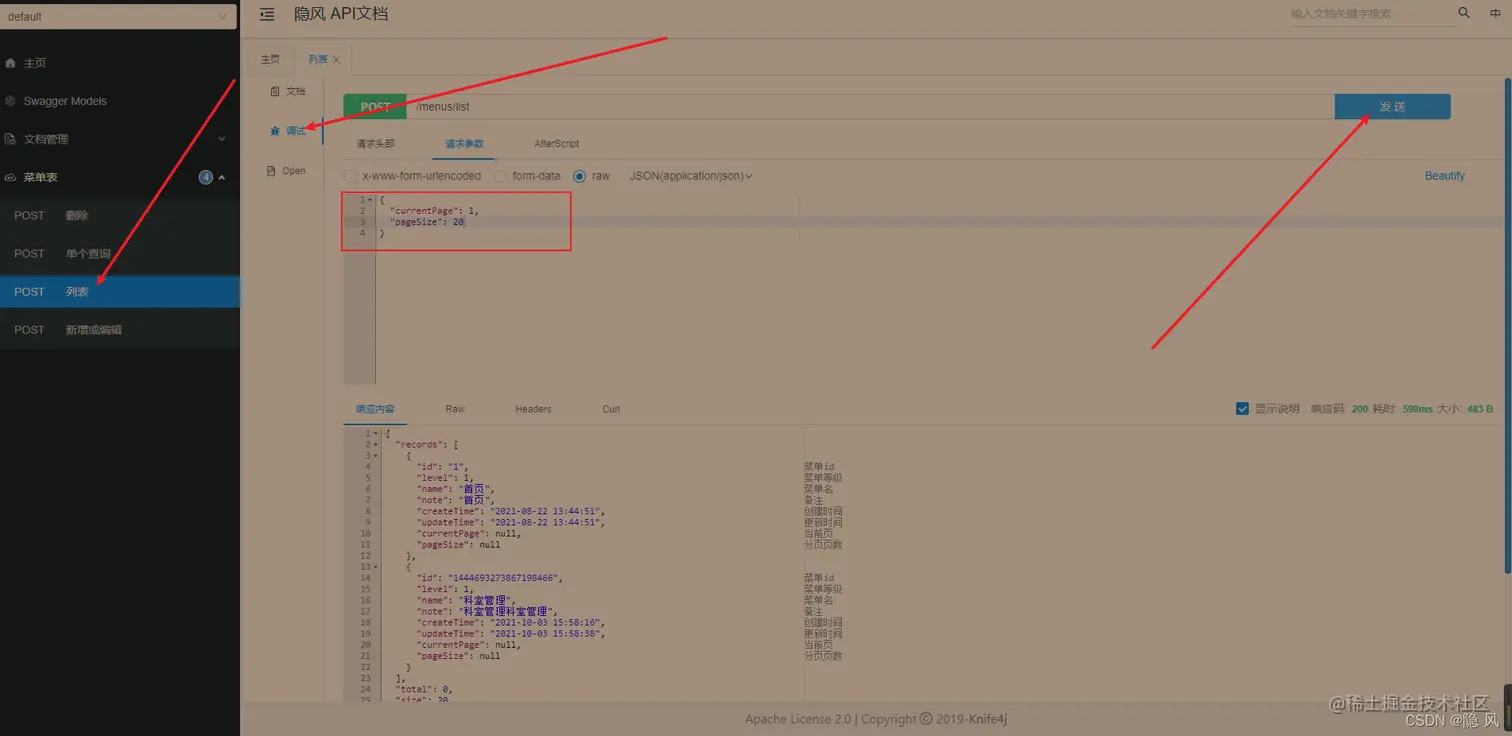Fold response object at line 13 arrow
The height and width of the screenshot is (736, 1512).
click(376, 567)
